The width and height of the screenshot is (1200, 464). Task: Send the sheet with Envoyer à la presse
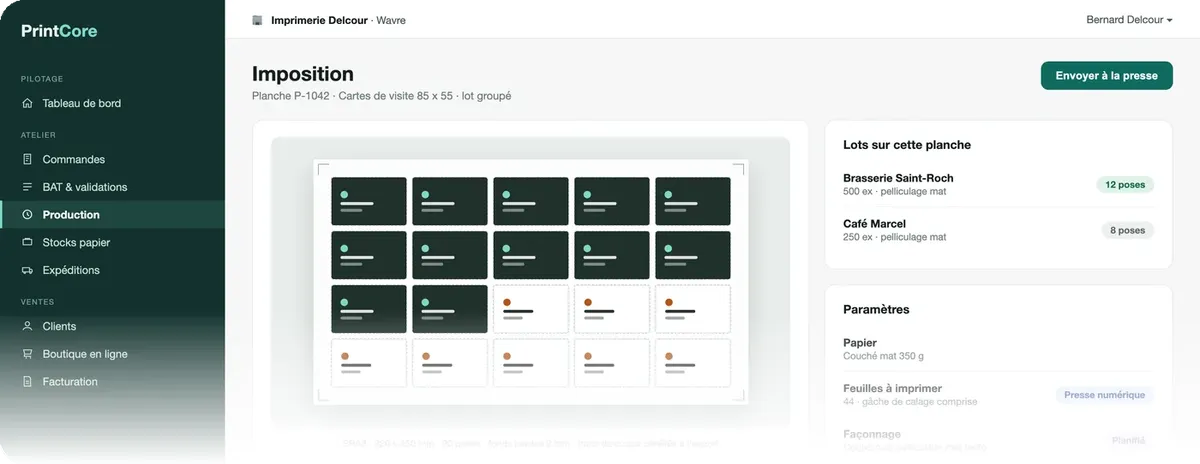coord(1107,76)
